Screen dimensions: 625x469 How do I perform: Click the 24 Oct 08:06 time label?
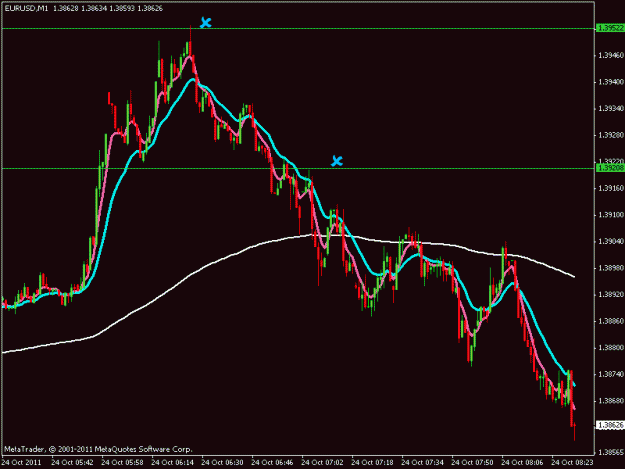522,462
